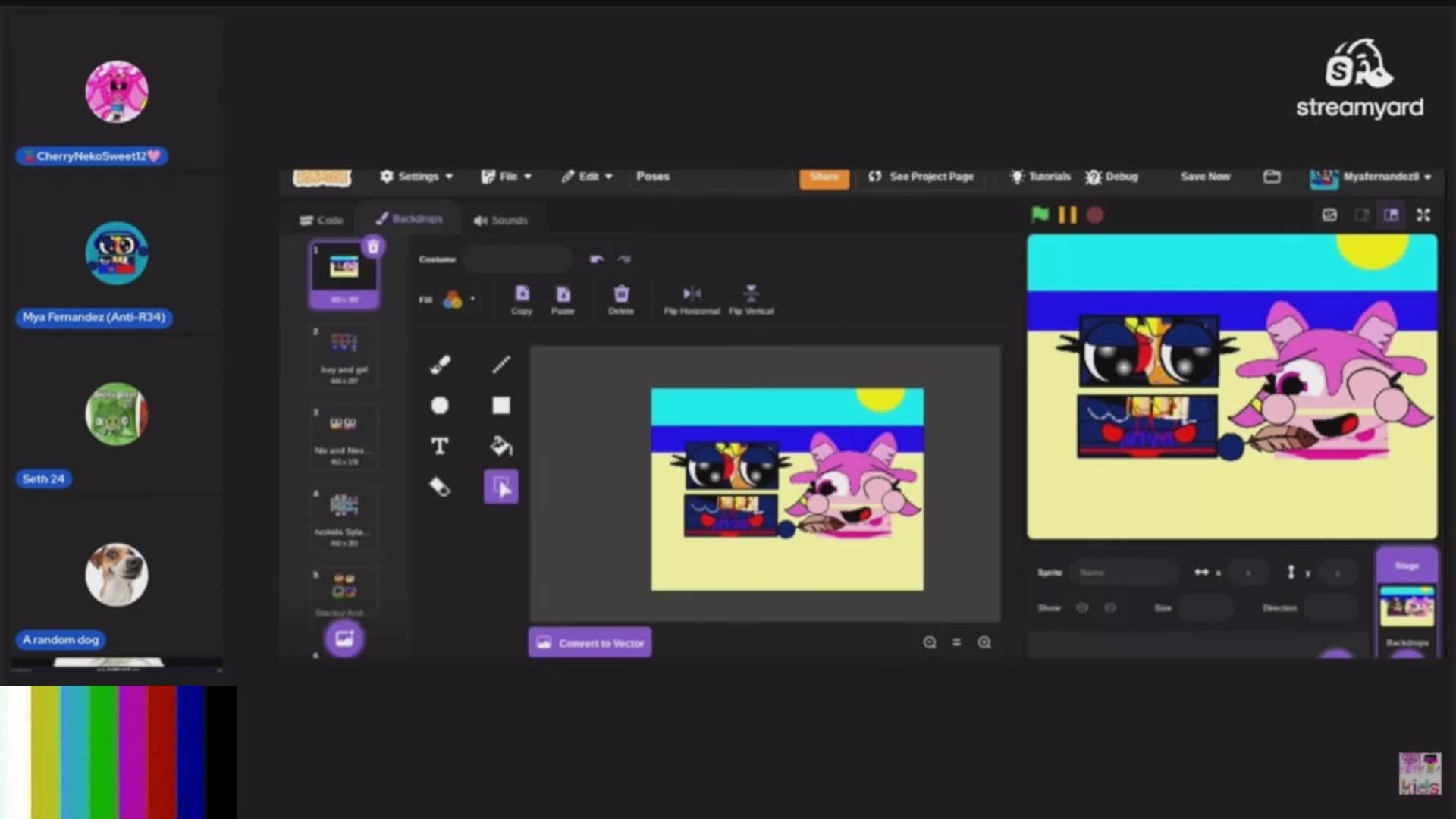
Task: Click the Sprite name input field
Action: coord(1125,573)
